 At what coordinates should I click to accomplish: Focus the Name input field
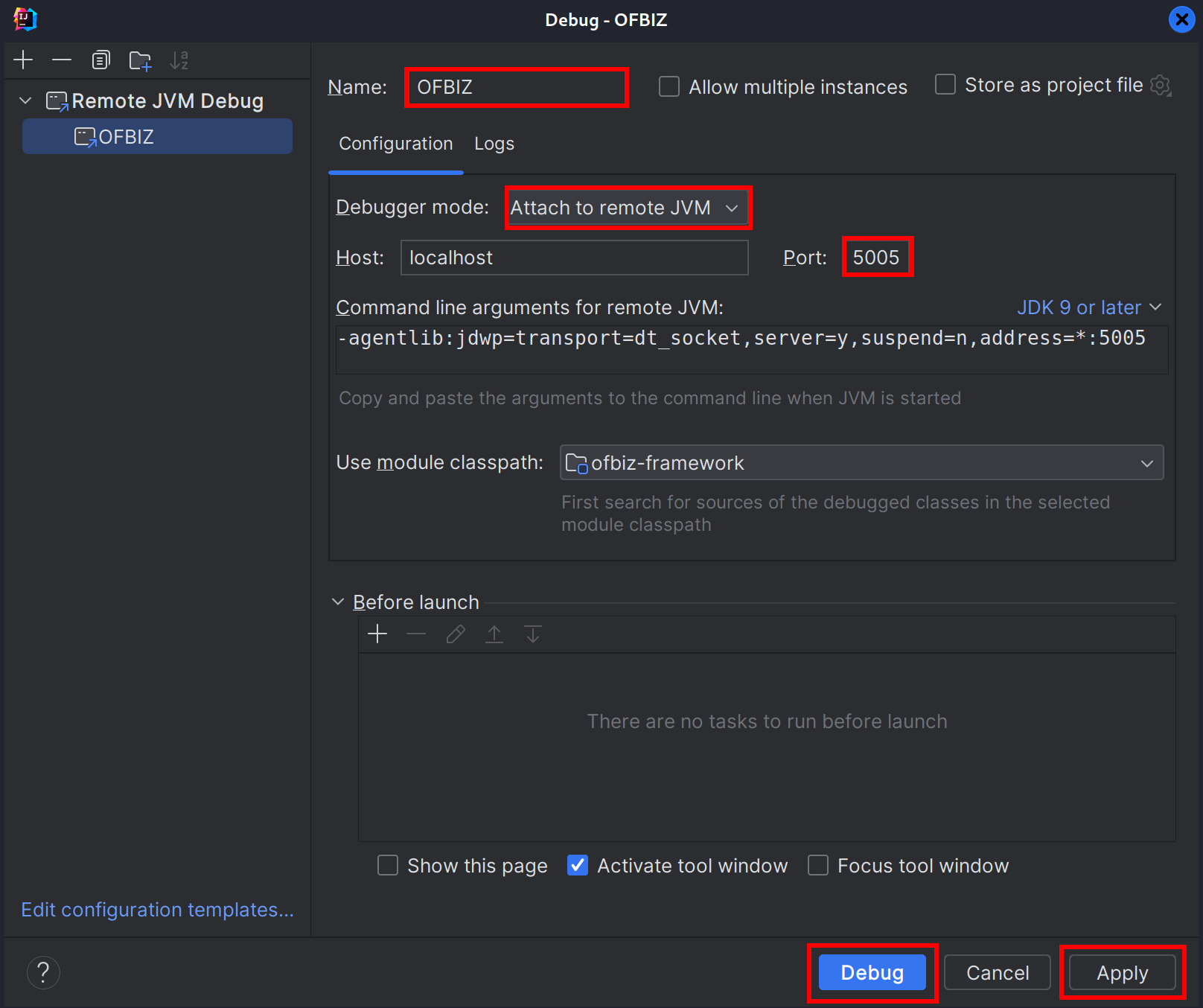point(517,87)
